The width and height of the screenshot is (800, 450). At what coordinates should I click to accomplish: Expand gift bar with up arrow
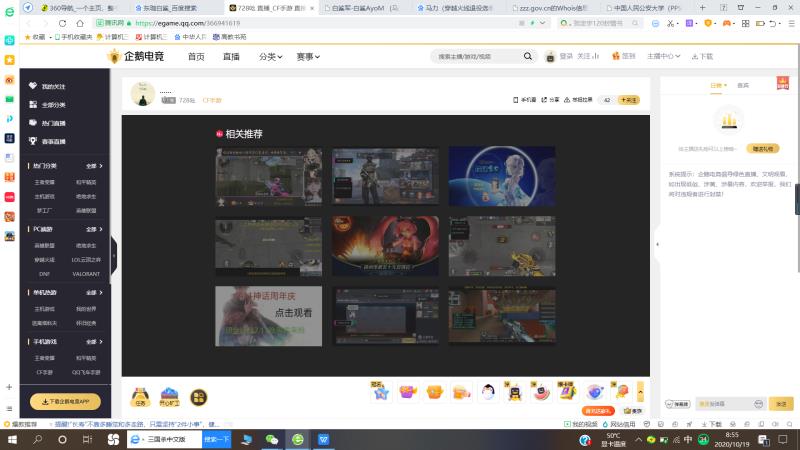click(640, 392)
